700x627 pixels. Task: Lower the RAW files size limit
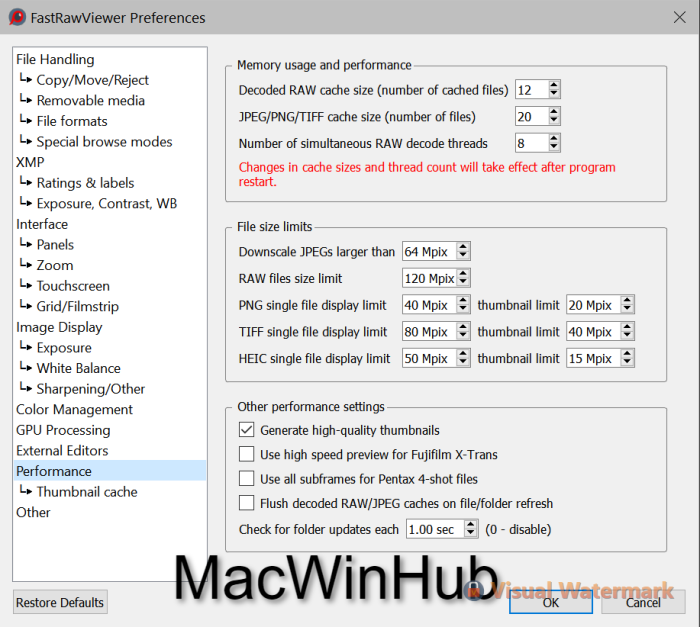463,283
